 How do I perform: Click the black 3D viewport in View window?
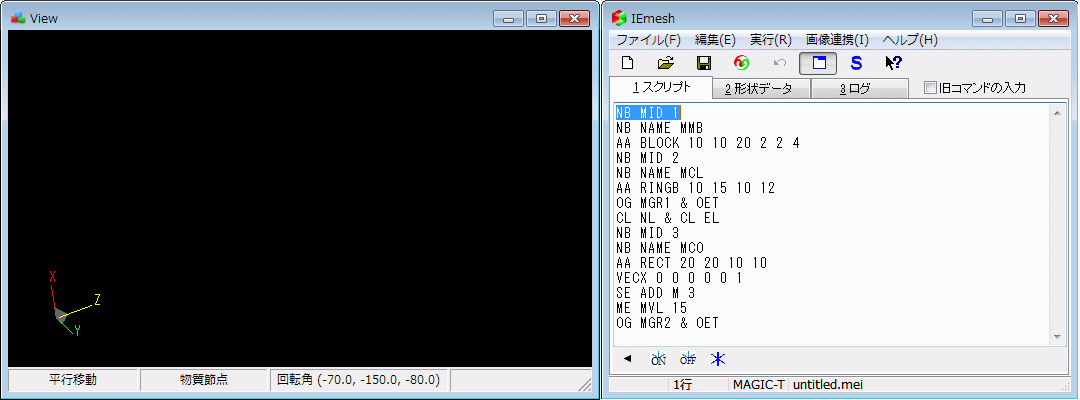[x=300, y=198]
